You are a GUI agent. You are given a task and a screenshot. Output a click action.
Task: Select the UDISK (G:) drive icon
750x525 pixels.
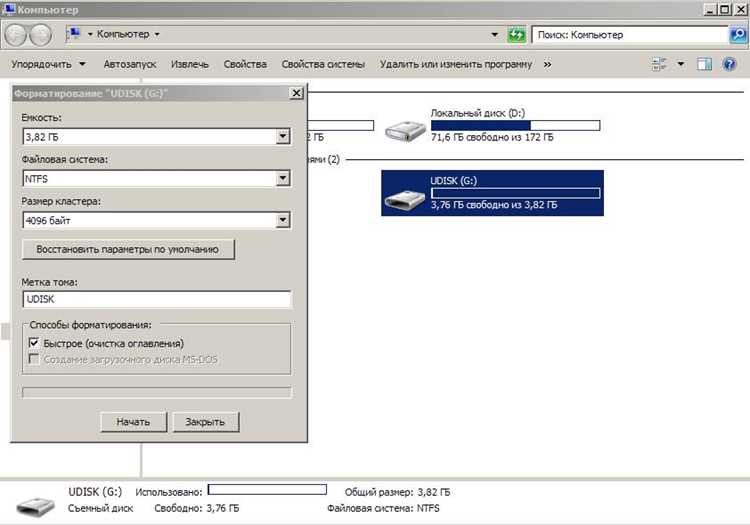(405, 199)
